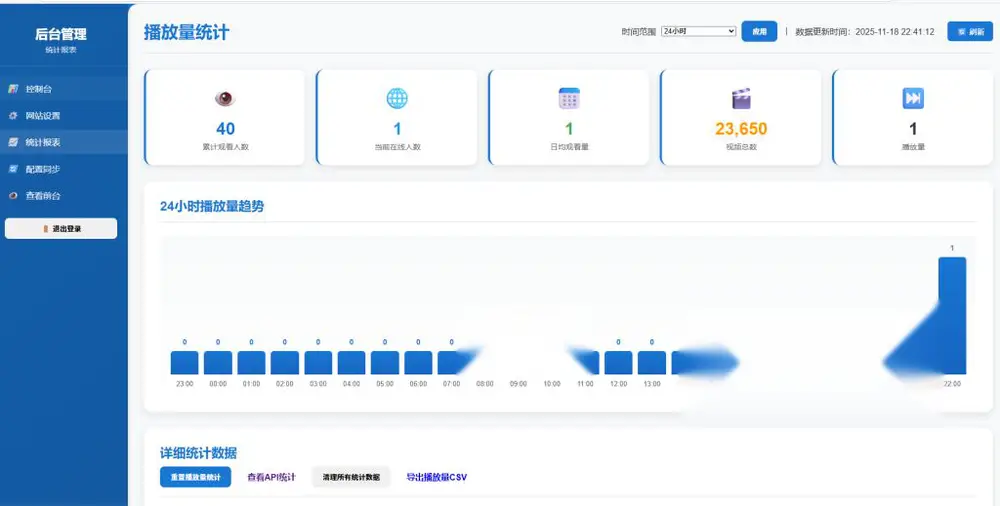Image resolution: width=1000 pixels, height=506 pixels.
Task: Click the 2025-11-18 22:41:12 update timestamp
Action: click(x=895, y=31)
